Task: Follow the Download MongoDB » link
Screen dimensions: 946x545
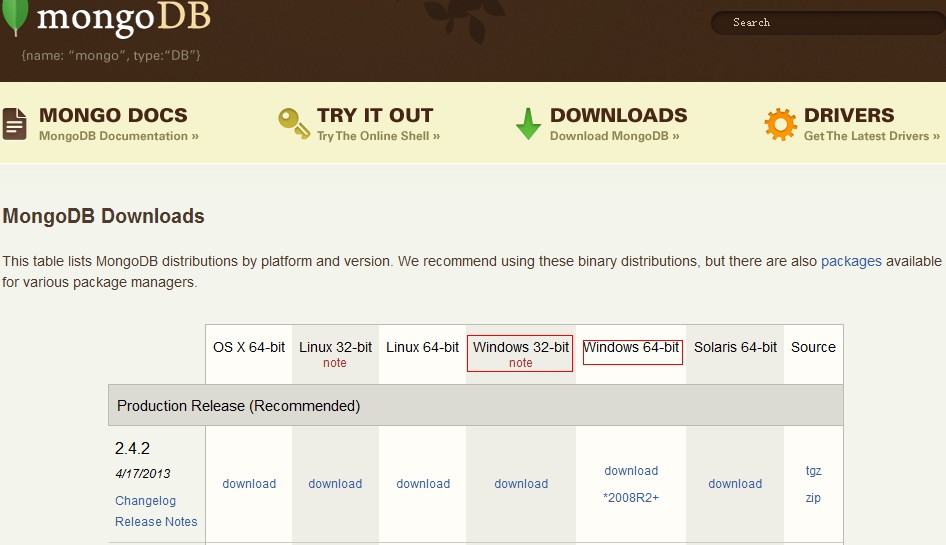Action: point(615,136)
